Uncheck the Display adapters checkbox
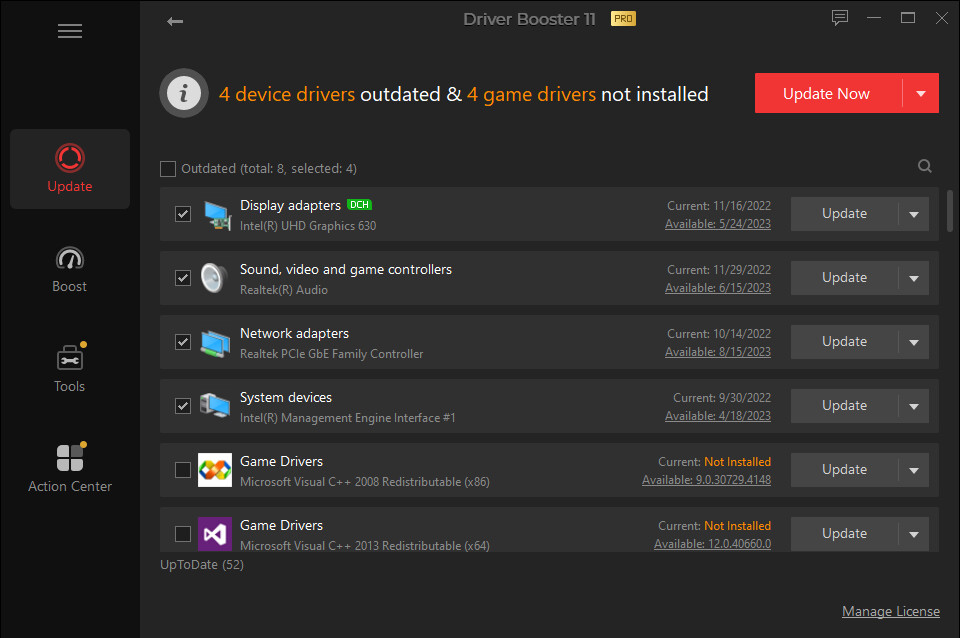 click(x=183, y=214)
